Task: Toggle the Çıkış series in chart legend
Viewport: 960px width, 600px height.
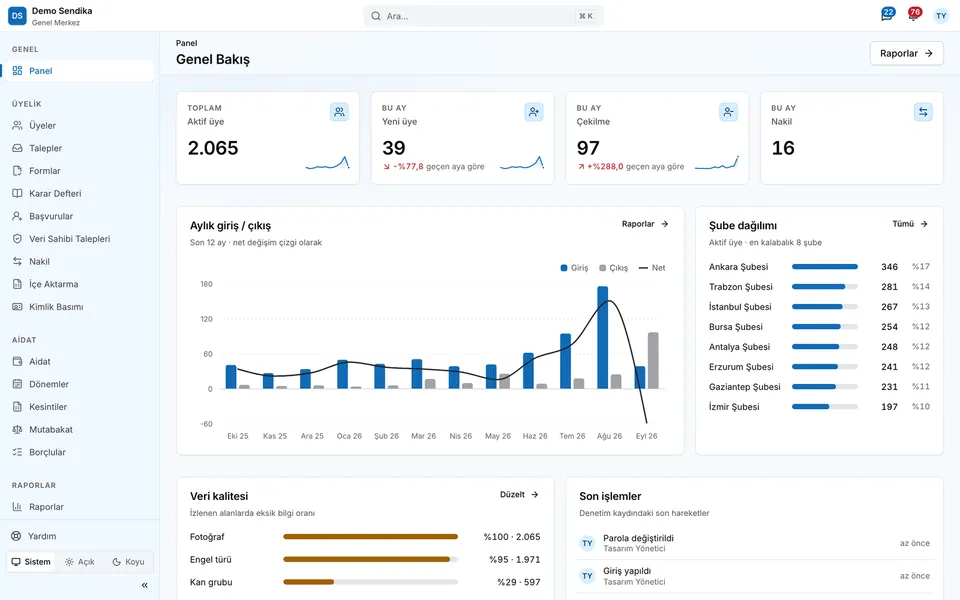Action: tap(613, 268)
